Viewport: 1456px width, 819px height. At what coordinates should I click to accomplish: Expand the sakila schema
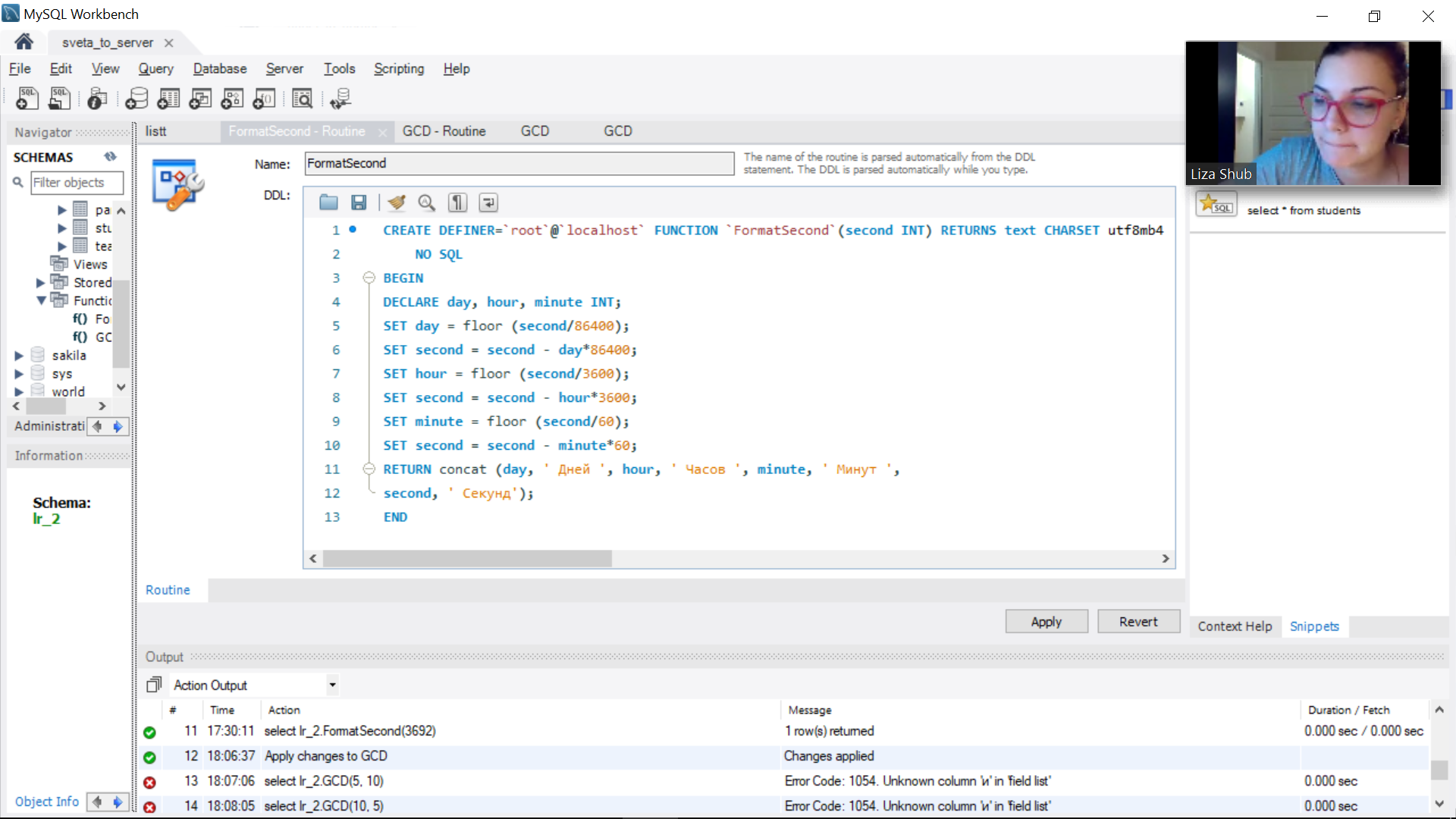point(19,356)
